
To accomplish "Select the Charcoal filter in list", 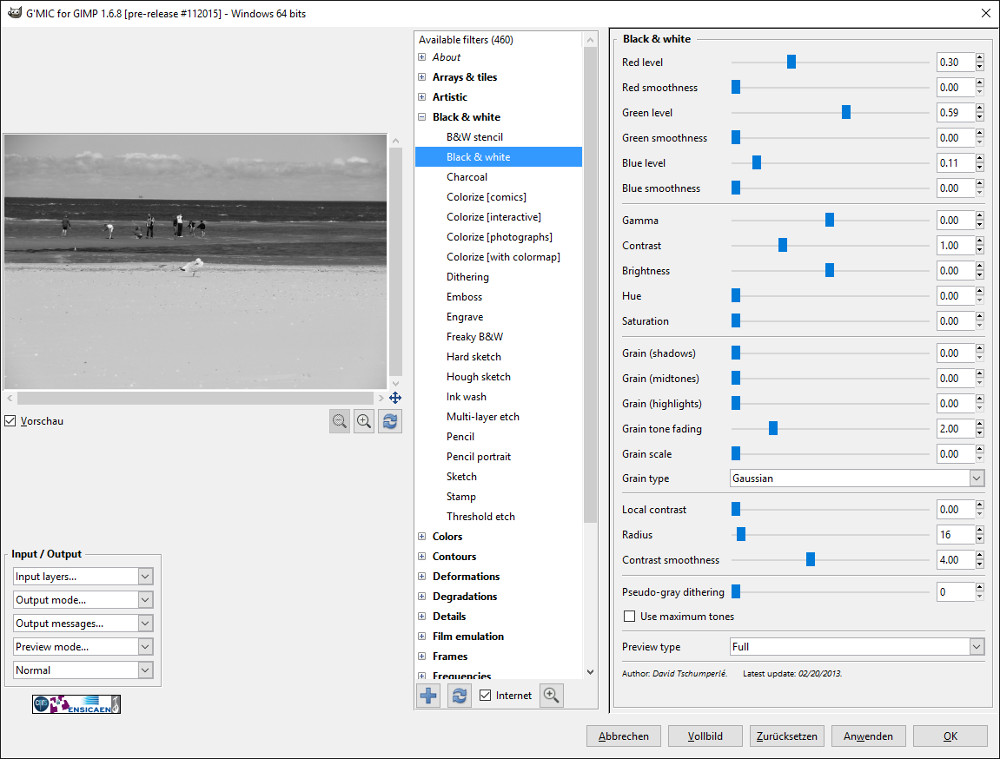I will 467,177.
